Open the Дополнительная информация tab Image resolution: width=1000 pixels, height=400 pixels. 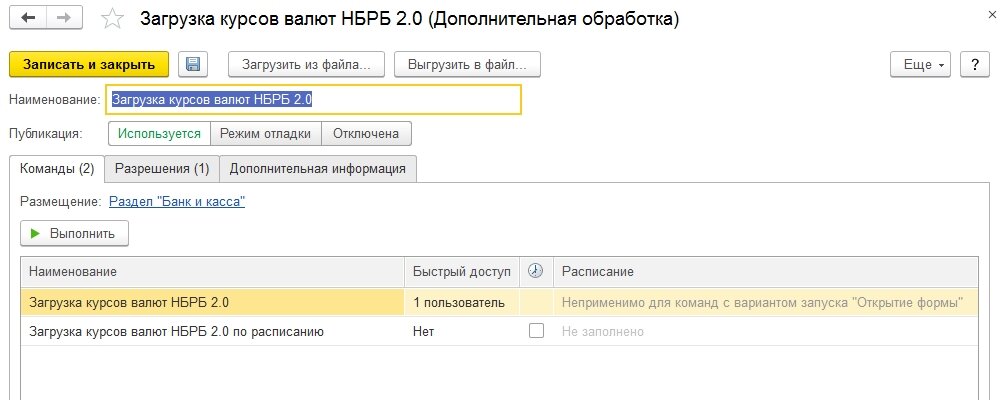pos(318,168)
